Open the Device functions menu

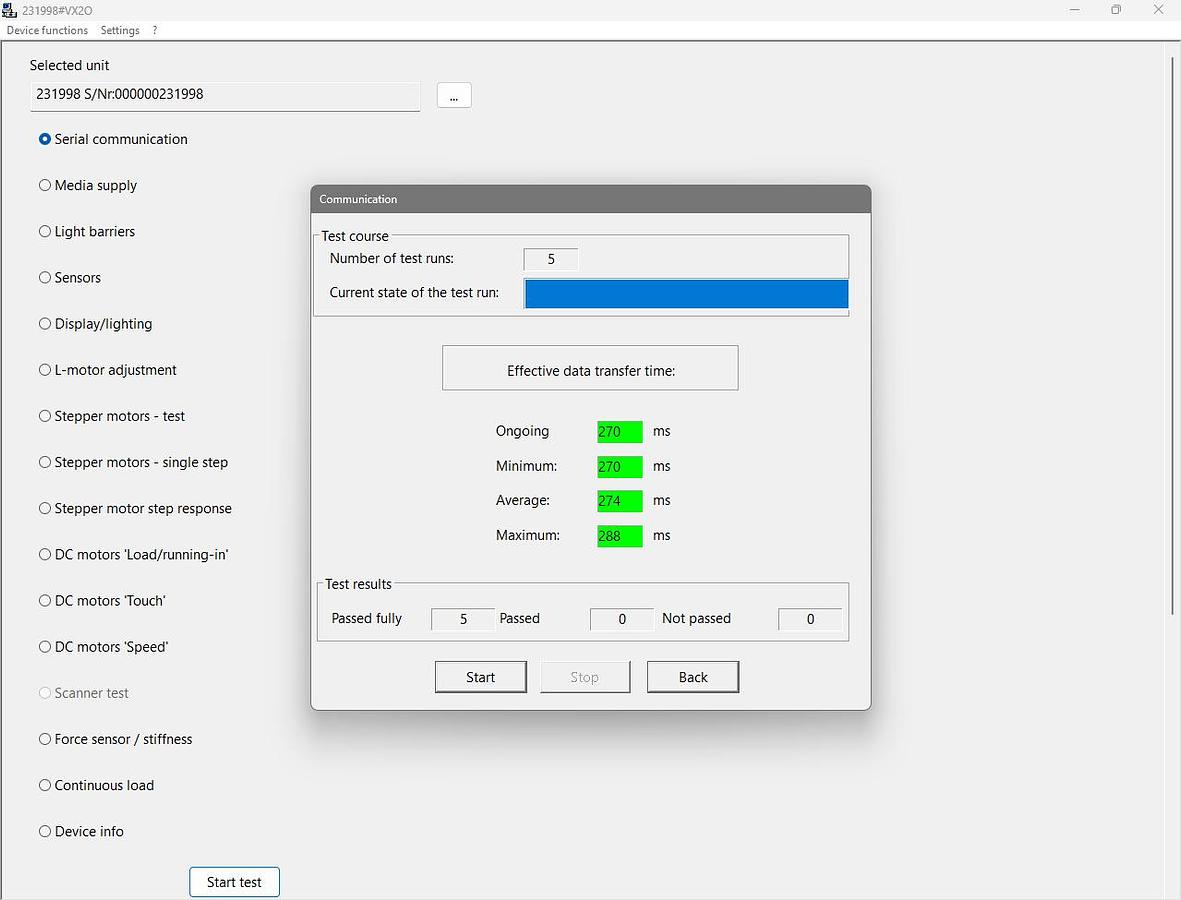(47, 30)
